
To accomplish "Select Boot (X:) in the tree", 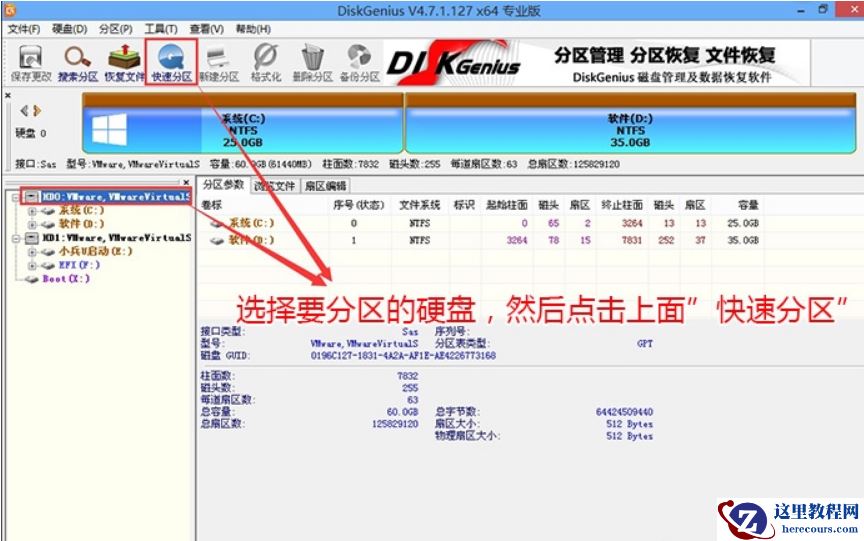I will tap(66, 279).
